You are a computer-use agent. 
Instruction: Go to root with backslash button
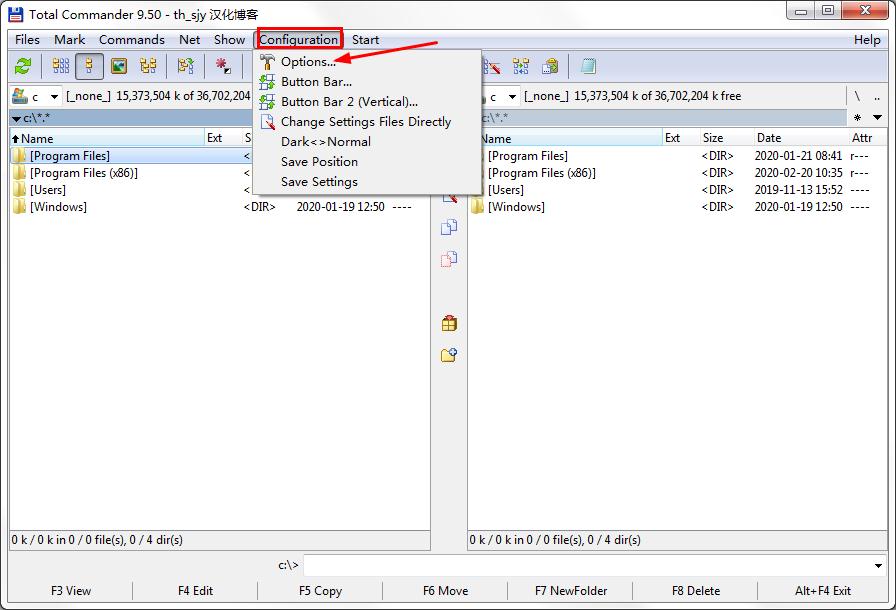tap(857, 97)
